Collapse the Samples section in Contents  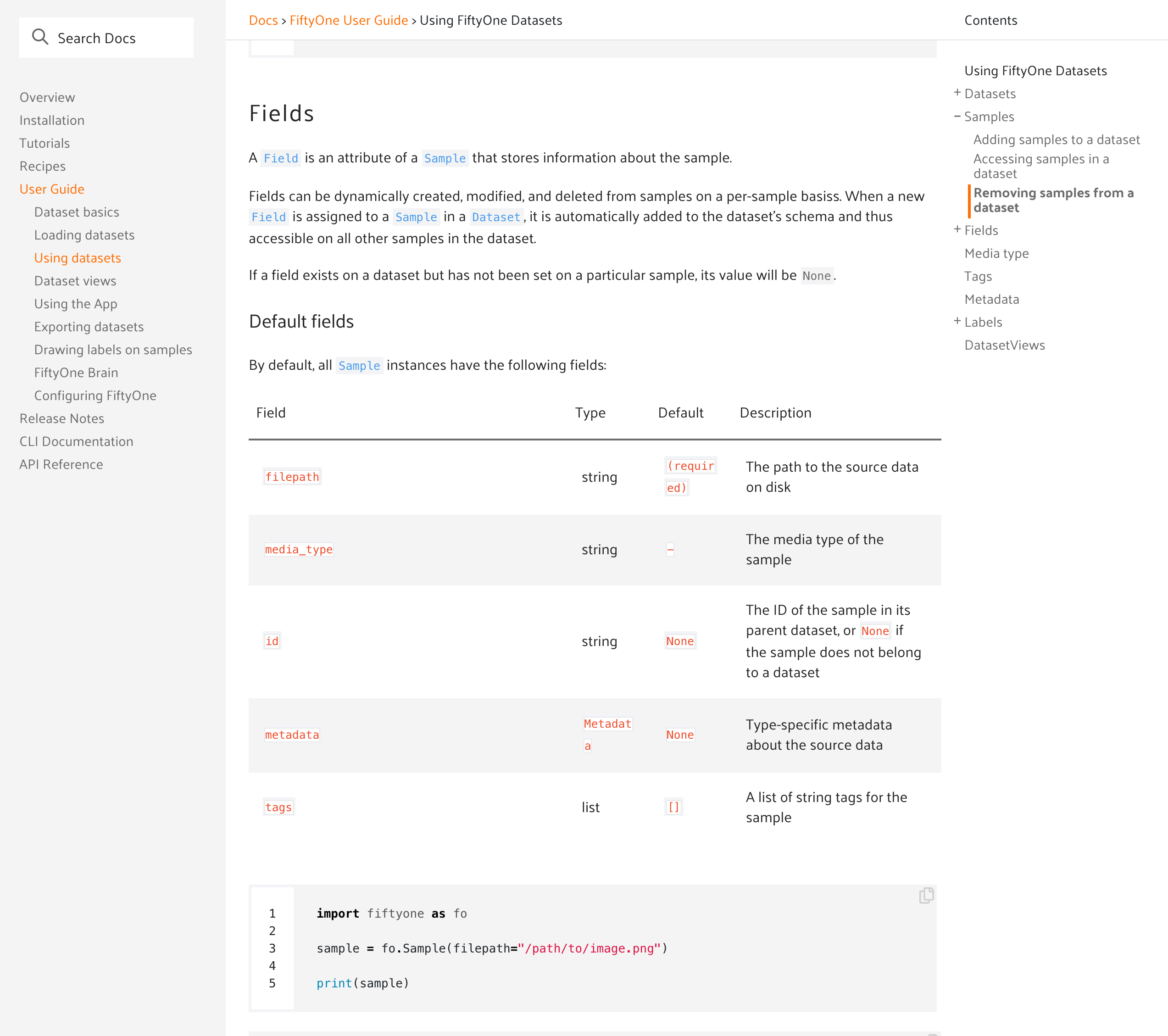tap(958, 116)
